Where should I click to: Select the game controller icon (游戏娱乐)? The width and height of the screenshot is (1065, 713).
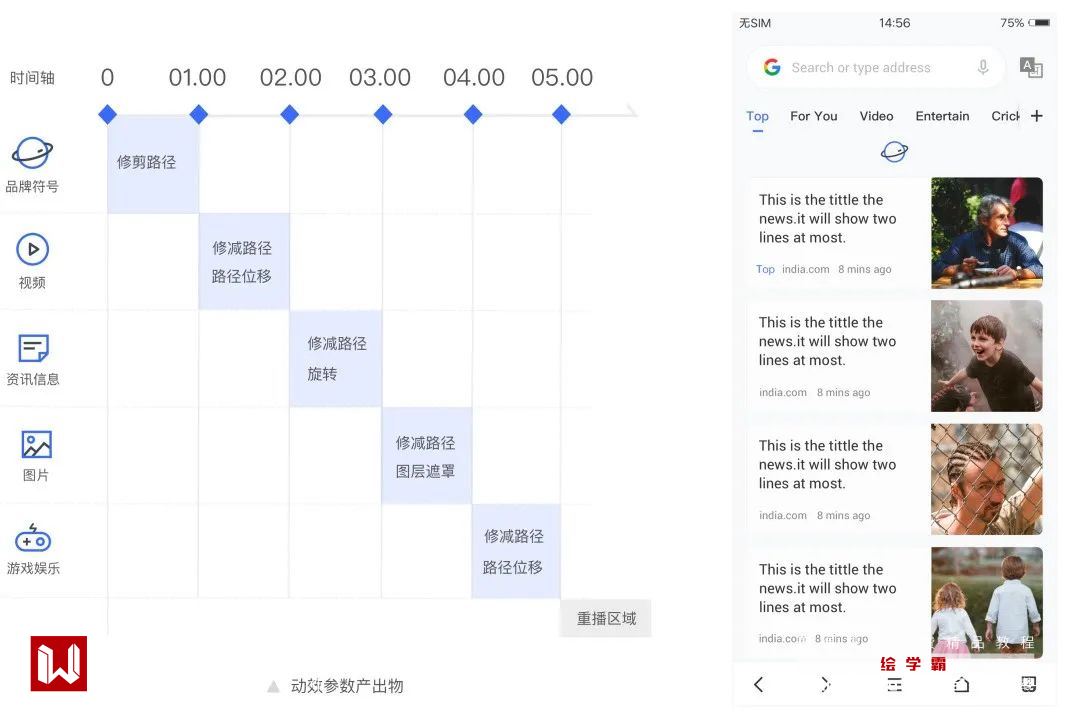coord(32,538)
